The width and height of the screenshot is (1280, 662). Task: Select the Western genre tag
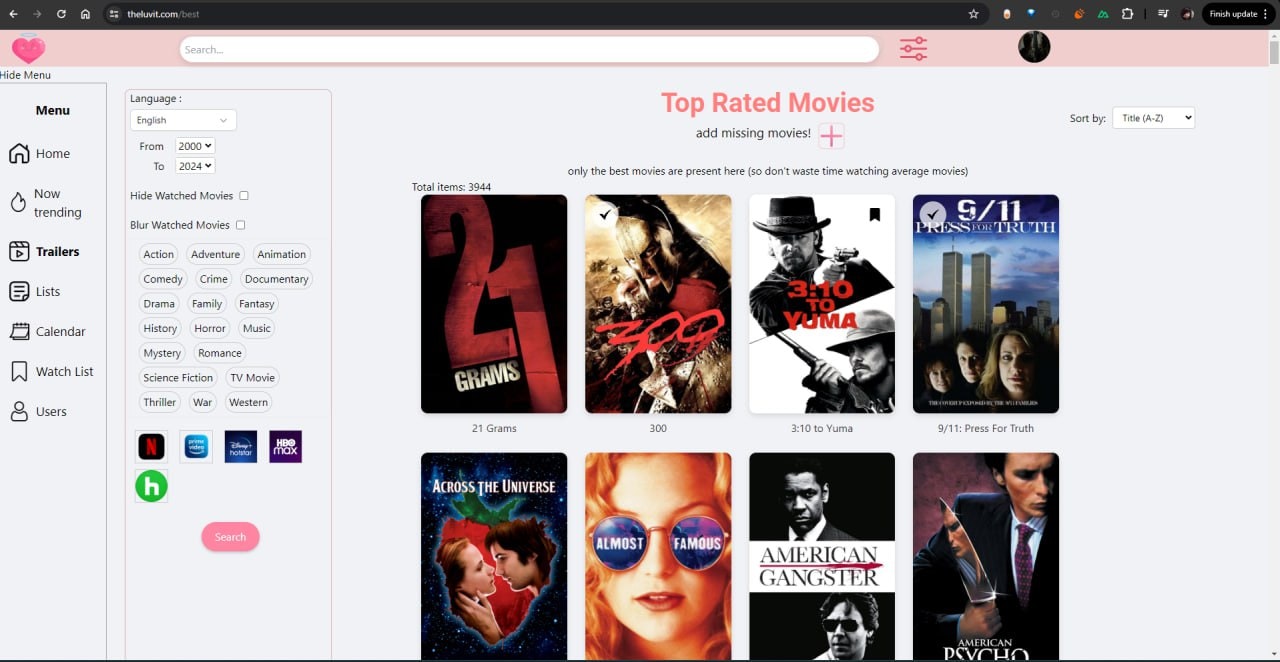tap(249, 402)
